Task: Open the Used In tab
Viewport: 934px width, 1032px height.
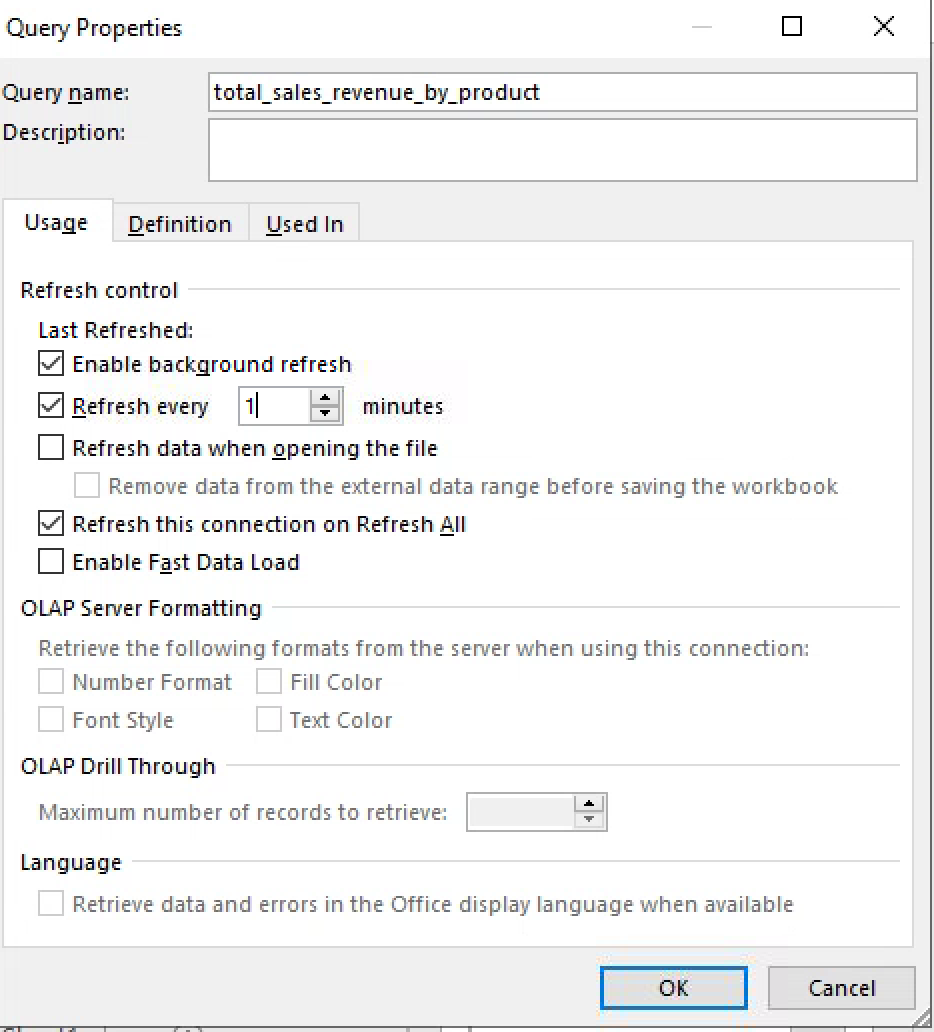Action: coord(303,224)
